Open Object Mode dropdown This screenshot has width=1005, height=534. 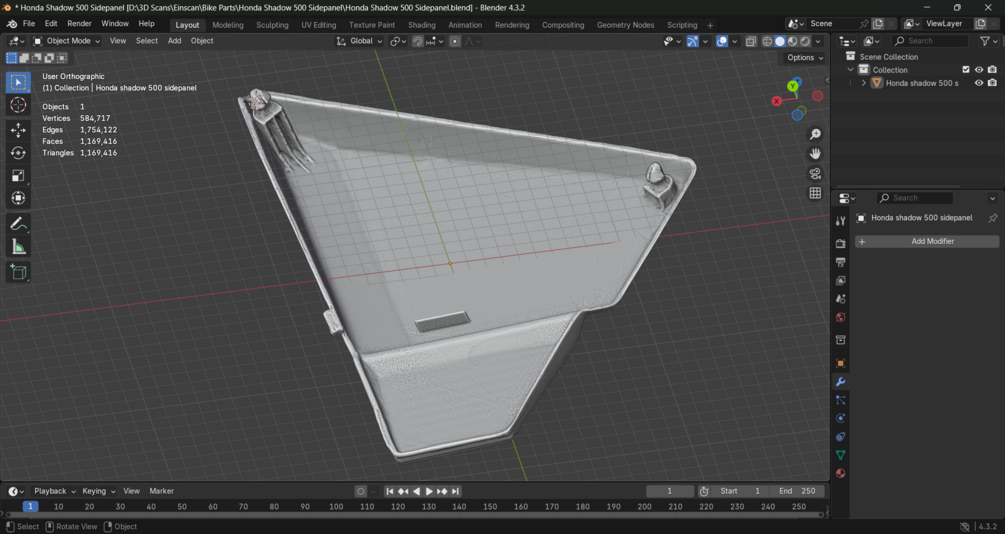click(67, 41)
